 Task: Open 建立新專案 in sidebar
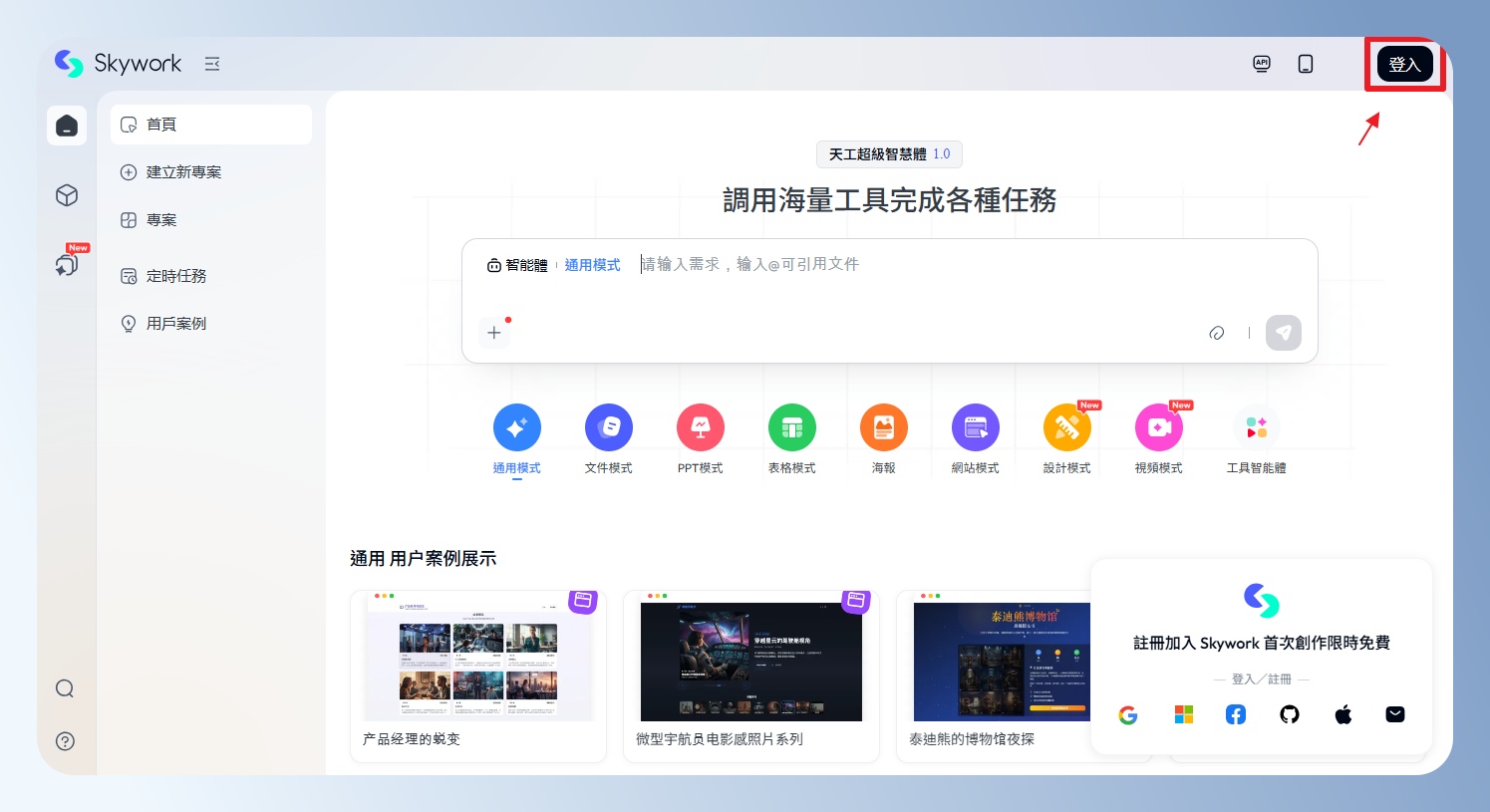click(183, 172)
